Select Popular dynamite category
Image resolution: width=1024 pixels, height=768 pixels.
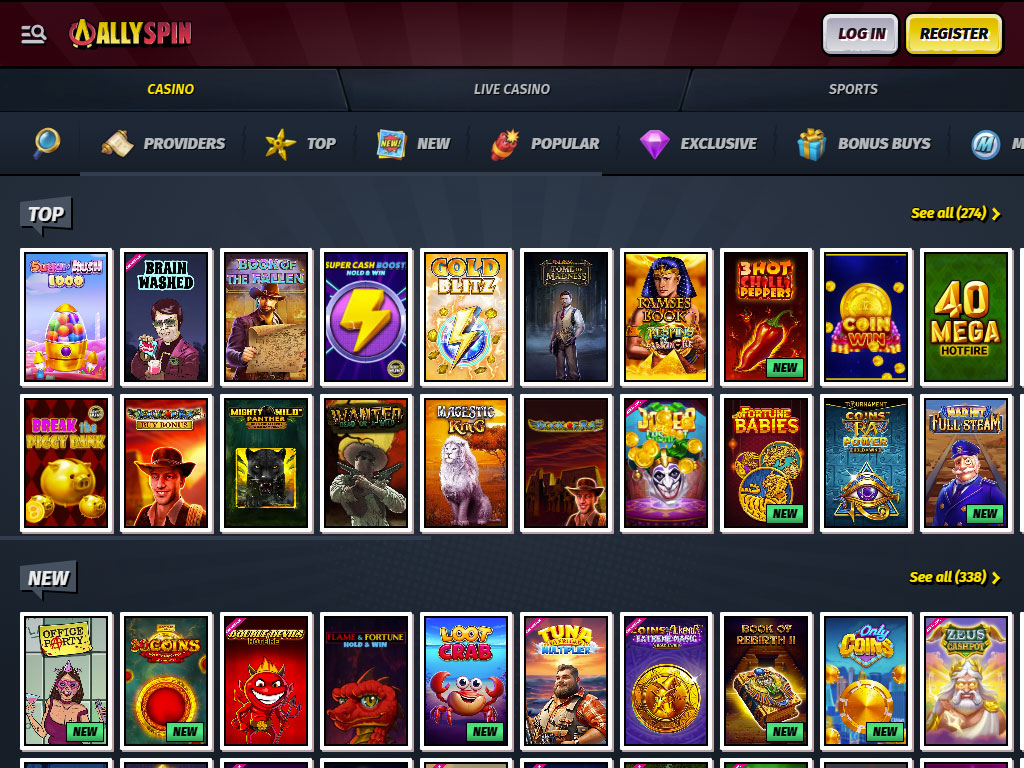point(545,144)
